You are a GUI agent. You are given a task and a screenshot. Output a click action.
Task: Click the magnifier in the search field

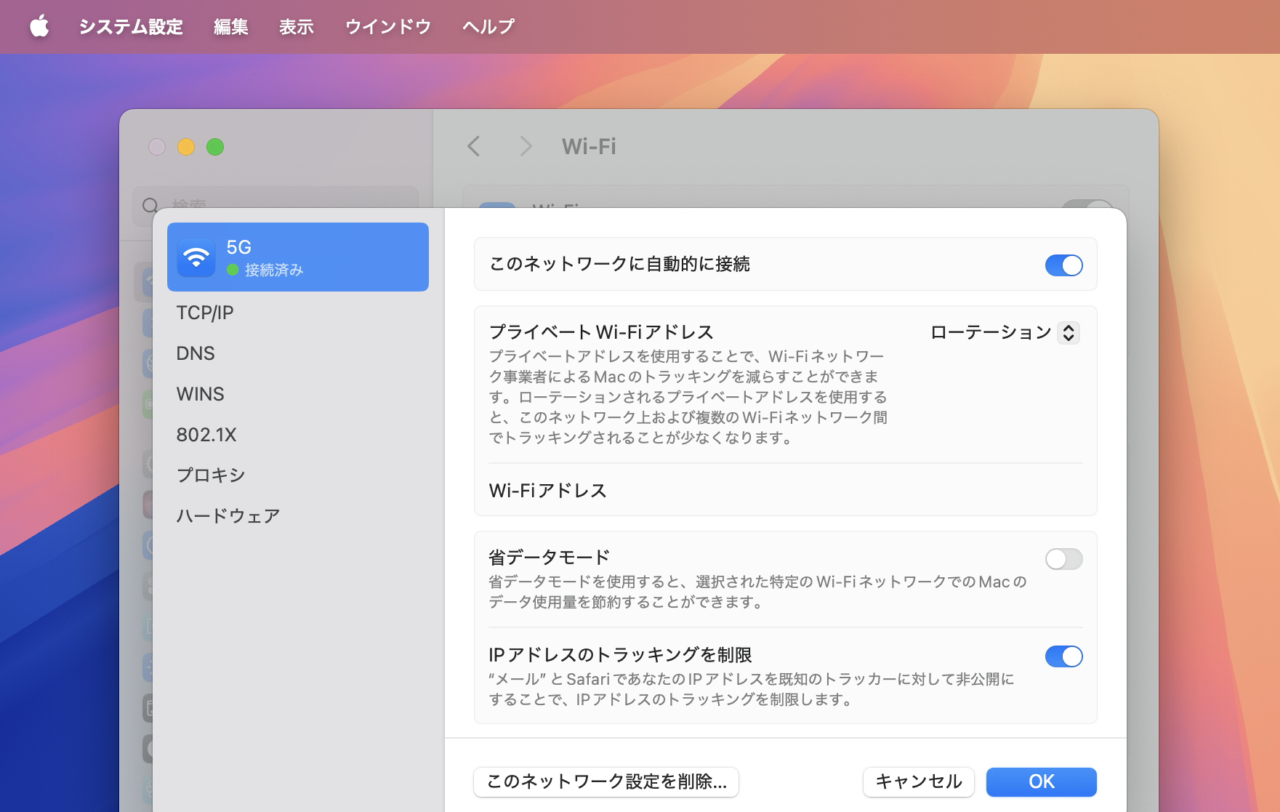(x=151, y=206)
